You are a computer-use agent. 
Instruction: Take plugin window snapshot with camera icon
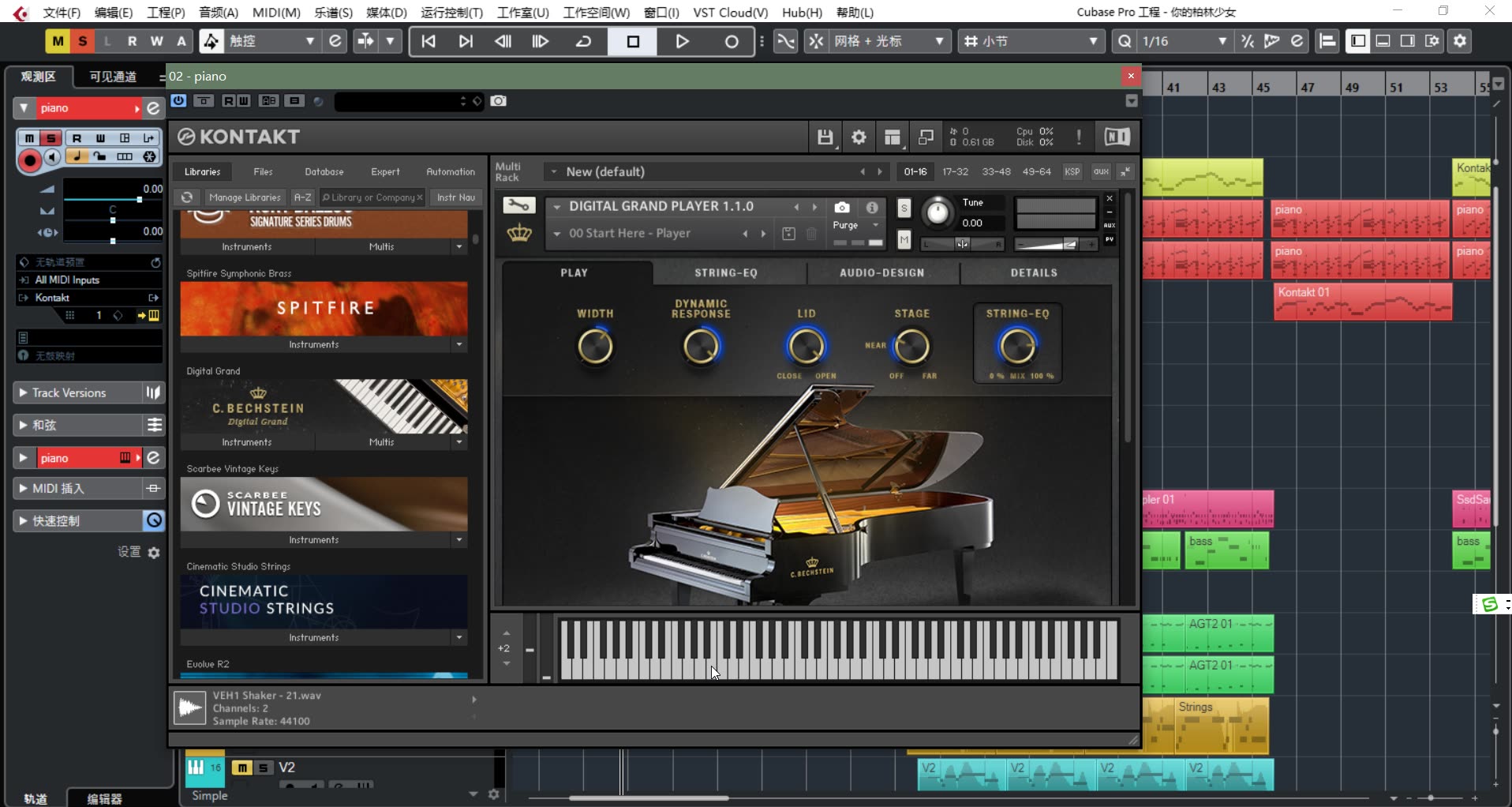498,101
